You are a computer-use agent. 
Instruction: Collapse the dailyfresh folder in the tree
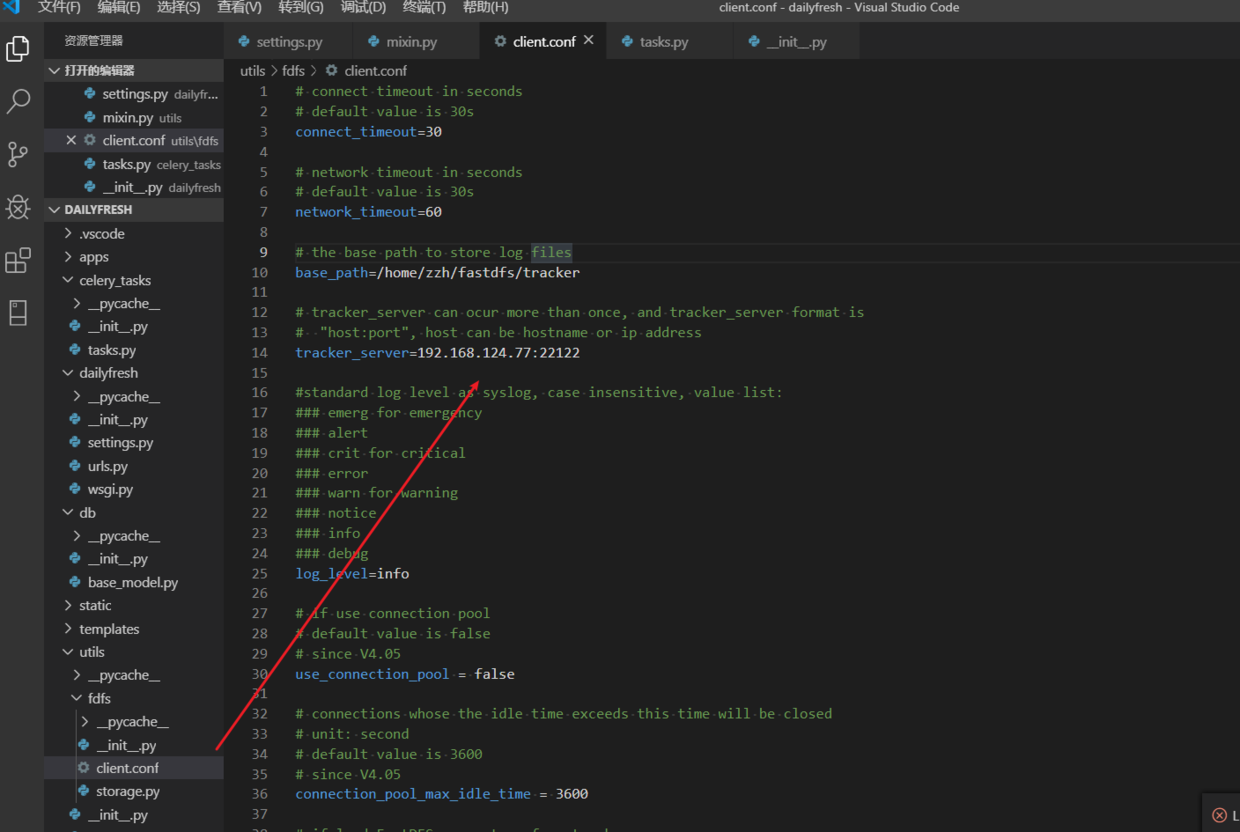pos(134,373)
